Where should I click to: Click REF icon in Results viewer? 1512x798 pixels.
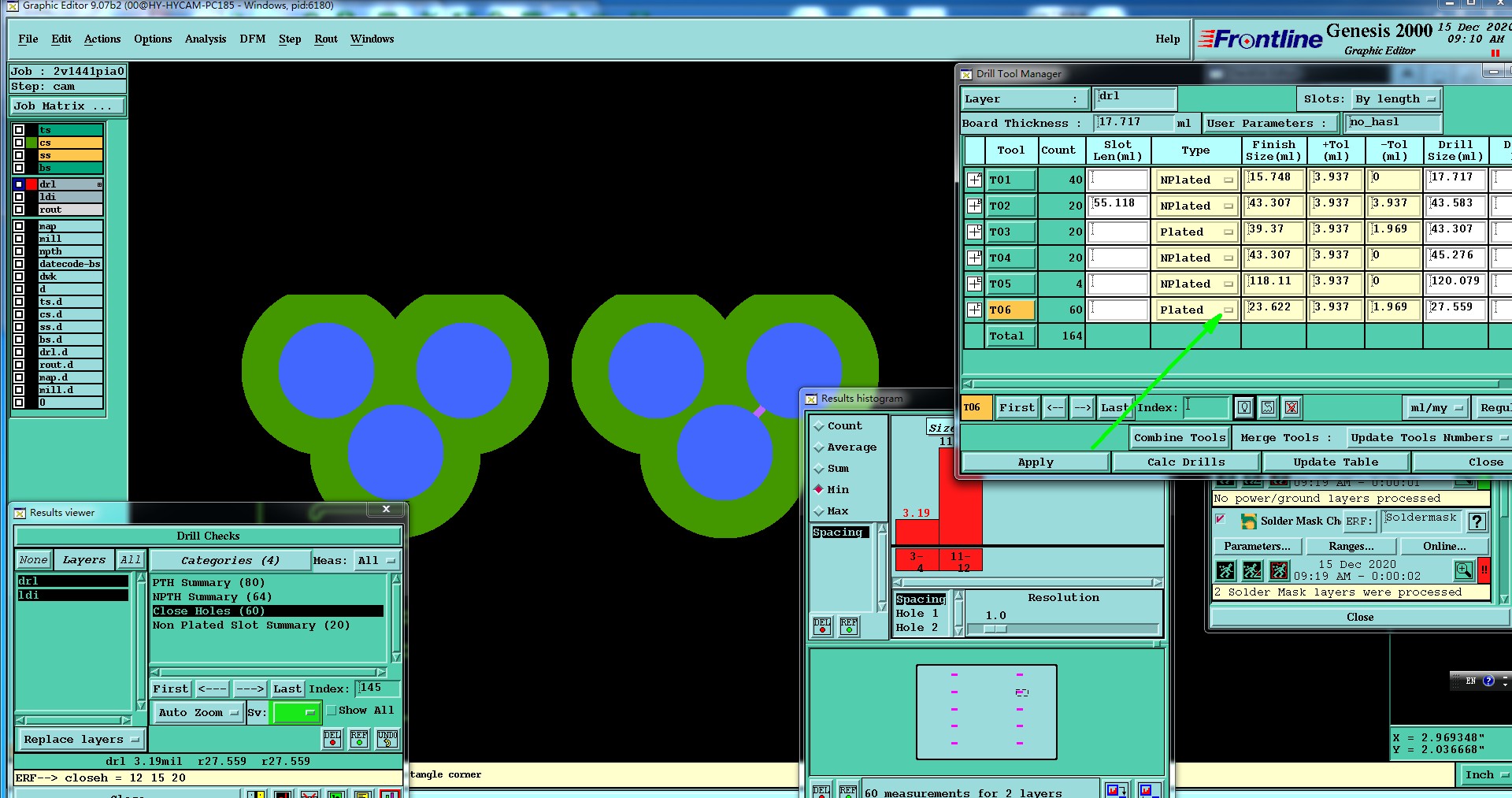(x=359, y=738)
